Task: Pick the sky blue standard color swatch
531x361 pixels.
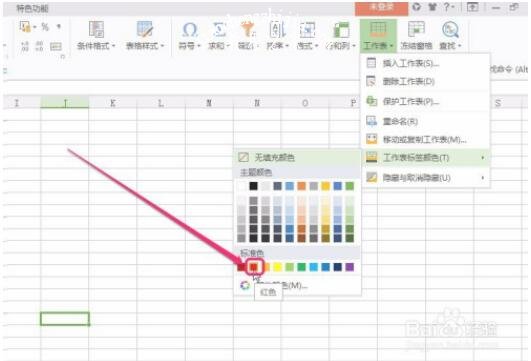Action: pos(314,267)
